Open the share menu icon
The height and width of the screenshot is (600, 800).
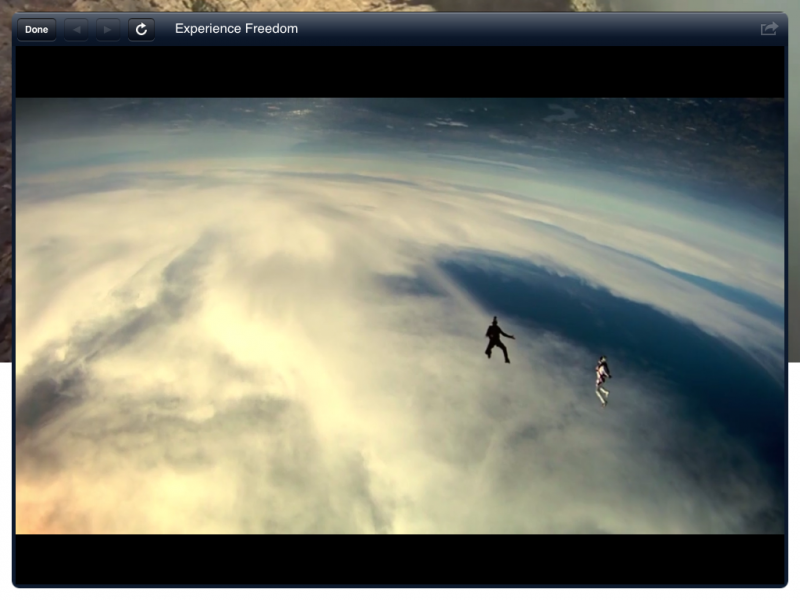(x=769, y=29)
